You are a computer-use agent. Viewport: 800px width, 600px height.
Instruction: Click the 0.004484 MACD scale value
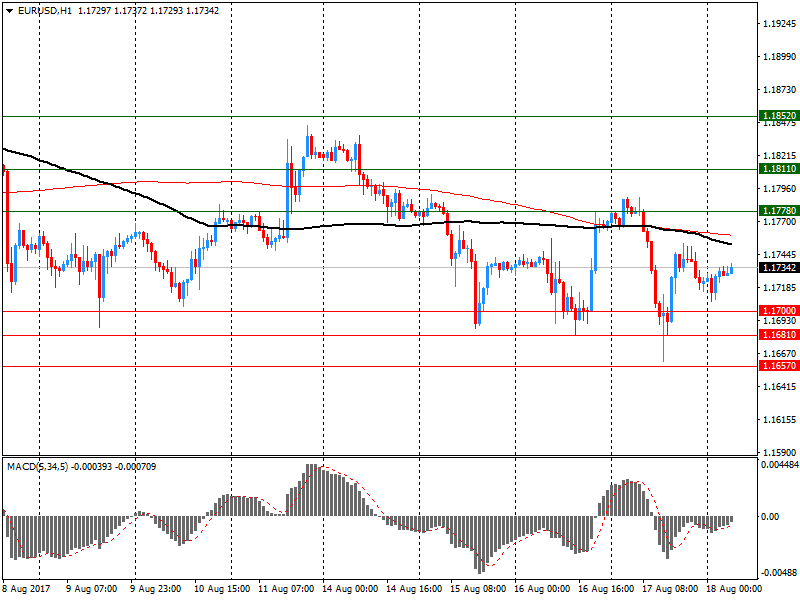point(780,465)
